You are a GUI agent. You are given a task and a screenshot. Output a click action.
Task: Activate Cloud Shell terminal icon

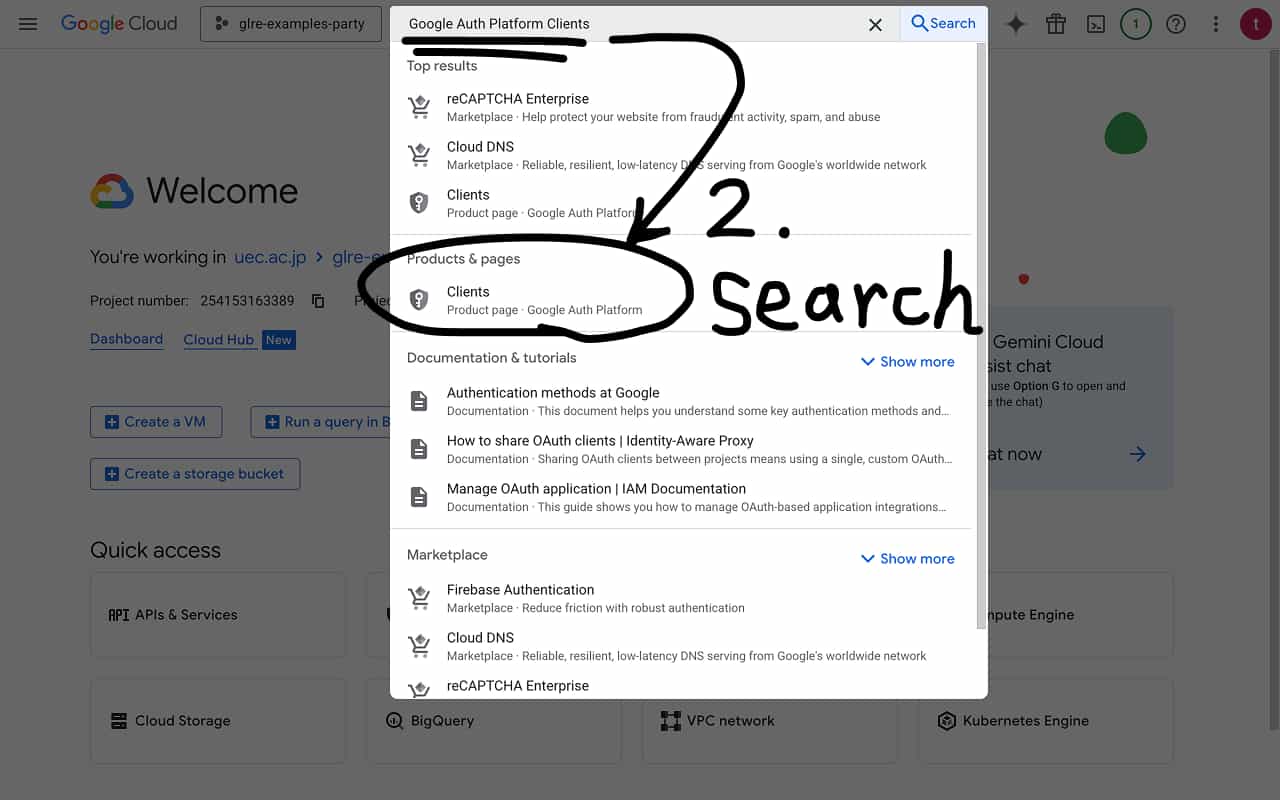tap(1096, 24)
